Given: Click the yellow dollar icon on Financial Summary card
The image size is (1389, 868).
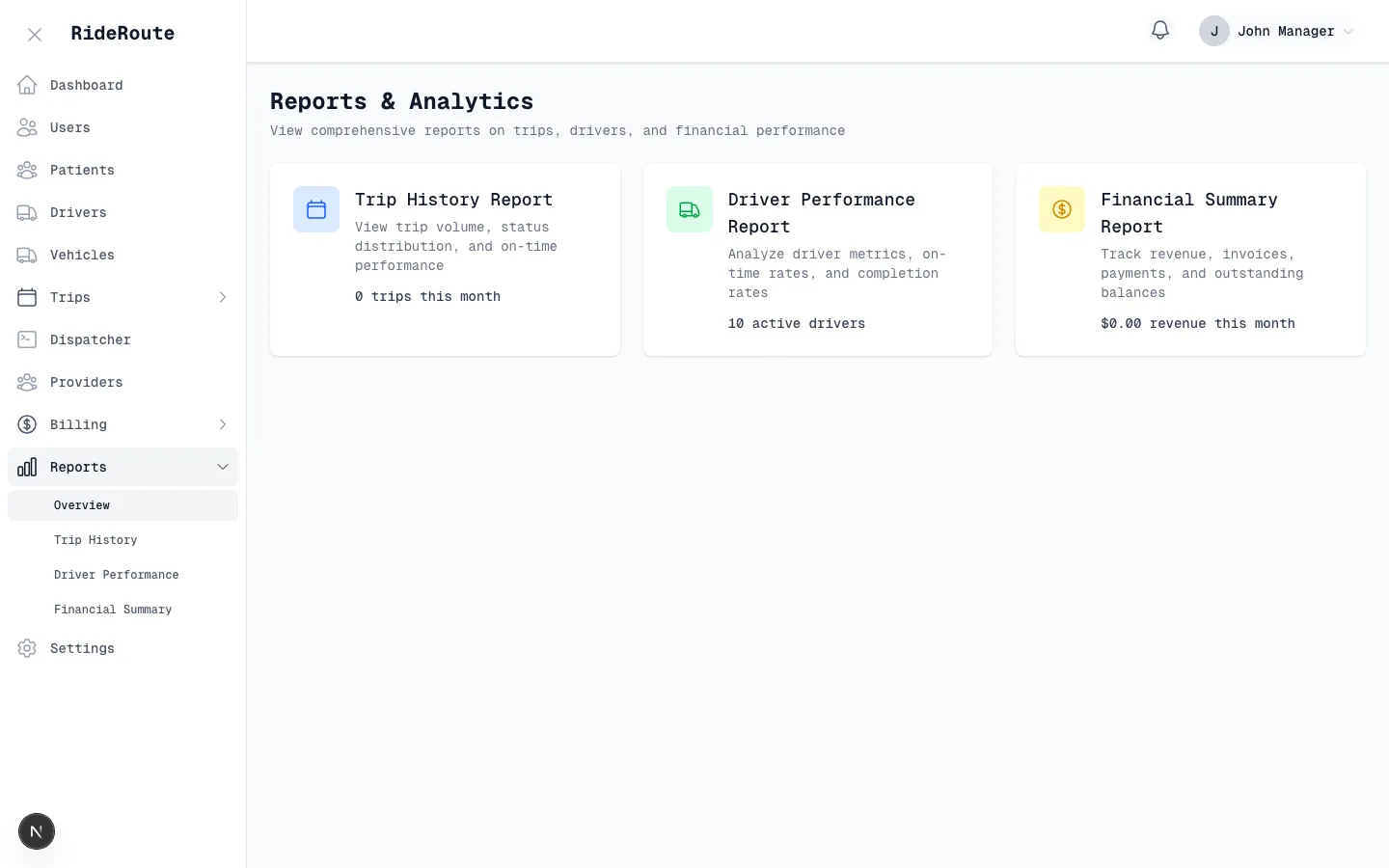Looking at the screenshot, I should click(x=1062, y=209).
